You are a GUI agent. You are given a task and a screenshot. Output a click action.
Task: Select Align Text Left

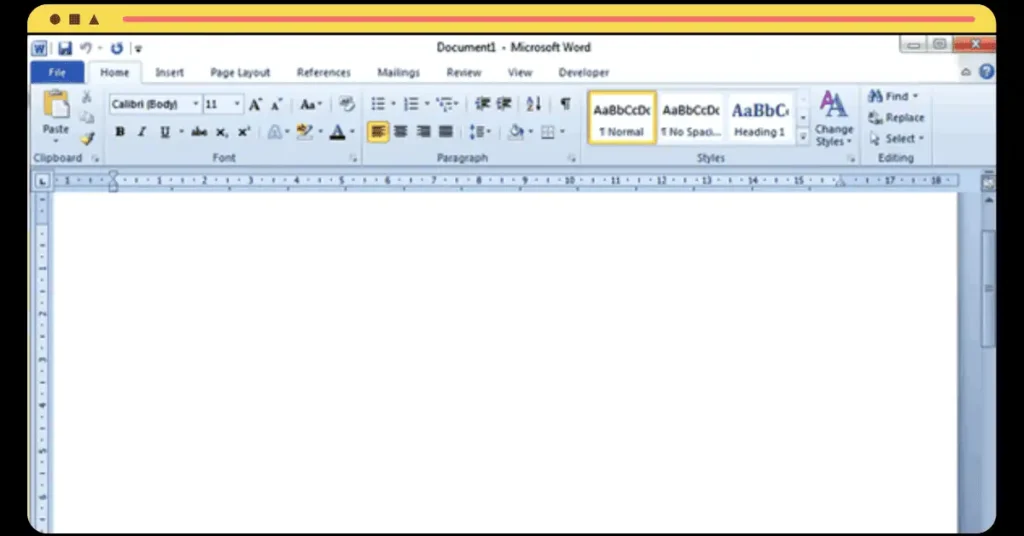(x=378, y=132)
